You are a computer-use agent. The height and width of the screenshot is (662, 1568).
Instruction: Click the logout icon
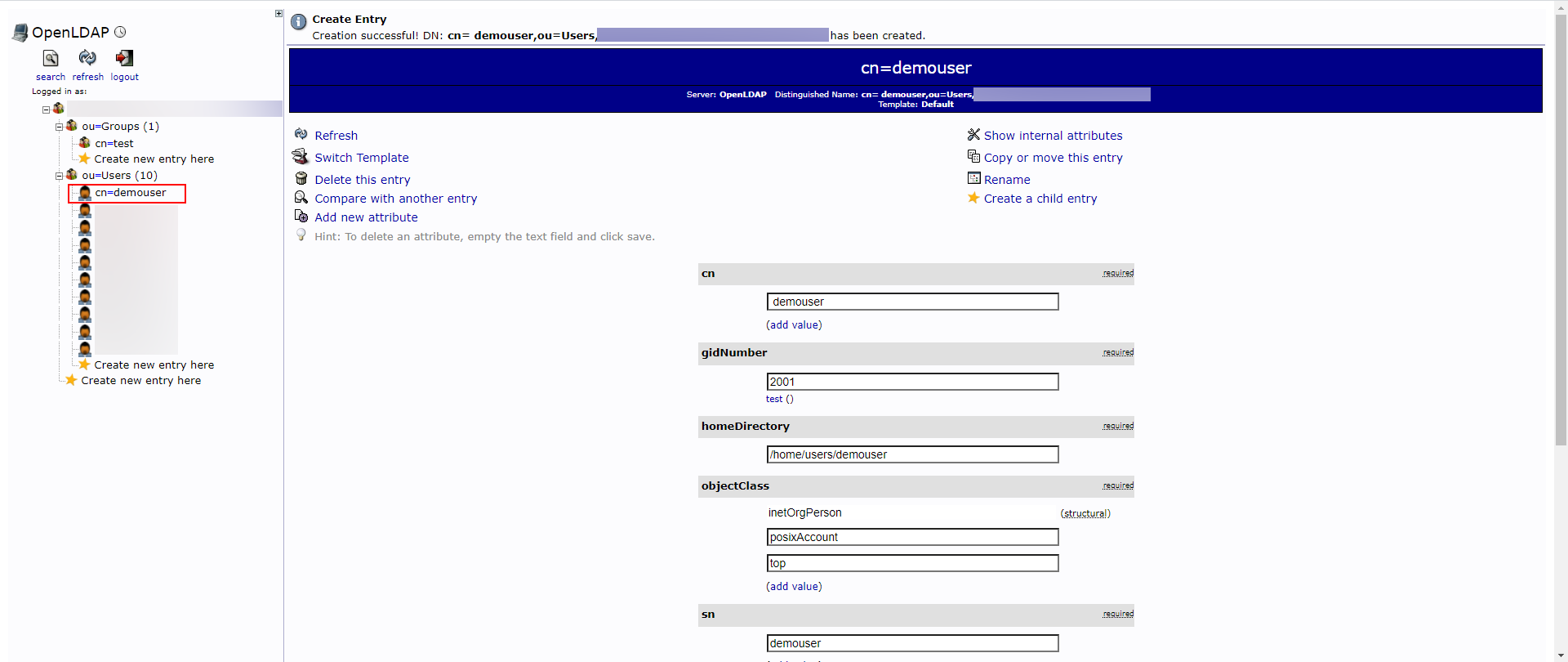[124, 58]
